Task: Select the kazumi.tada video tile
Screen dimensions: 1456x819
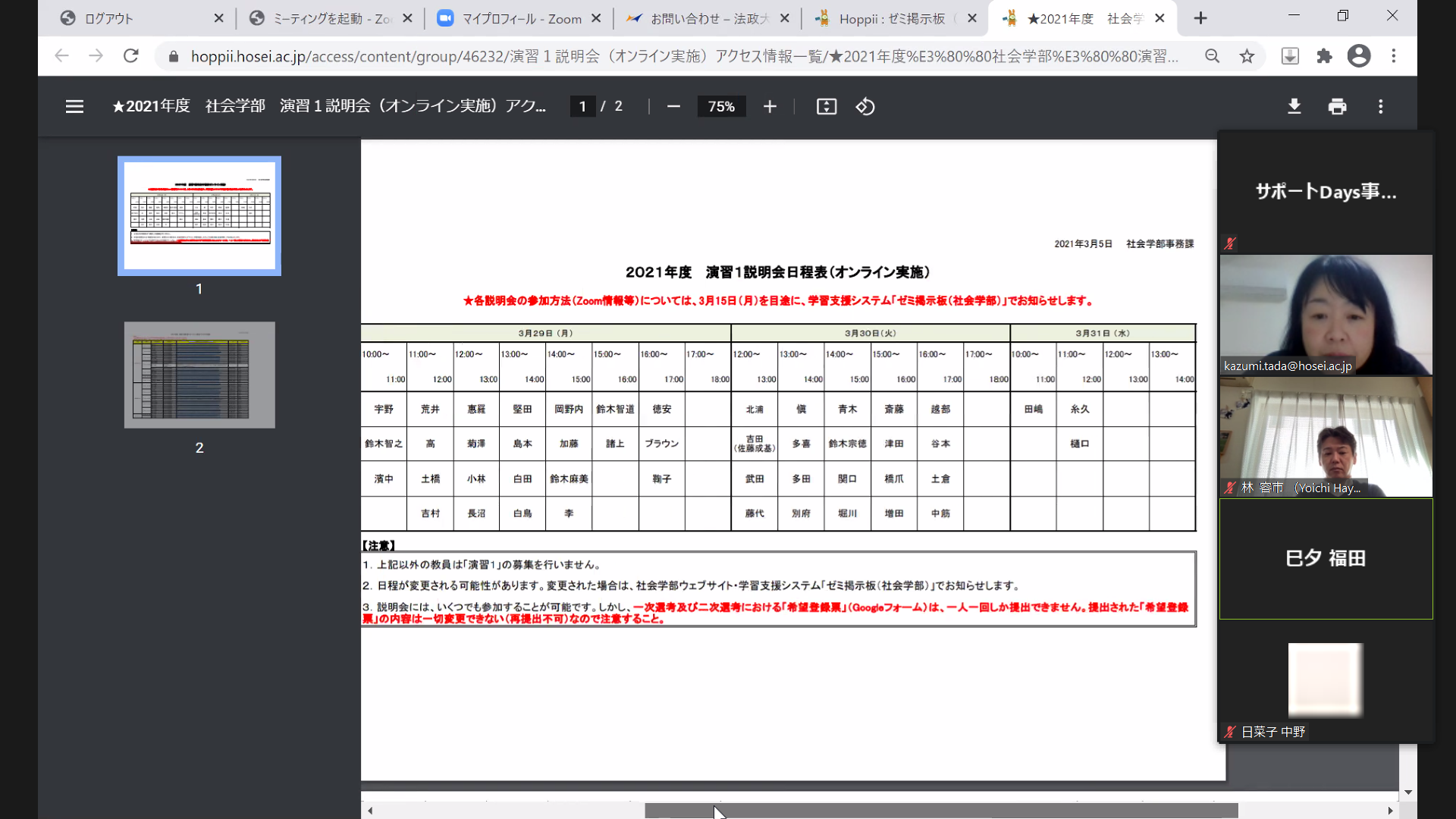Action: 1326,315
